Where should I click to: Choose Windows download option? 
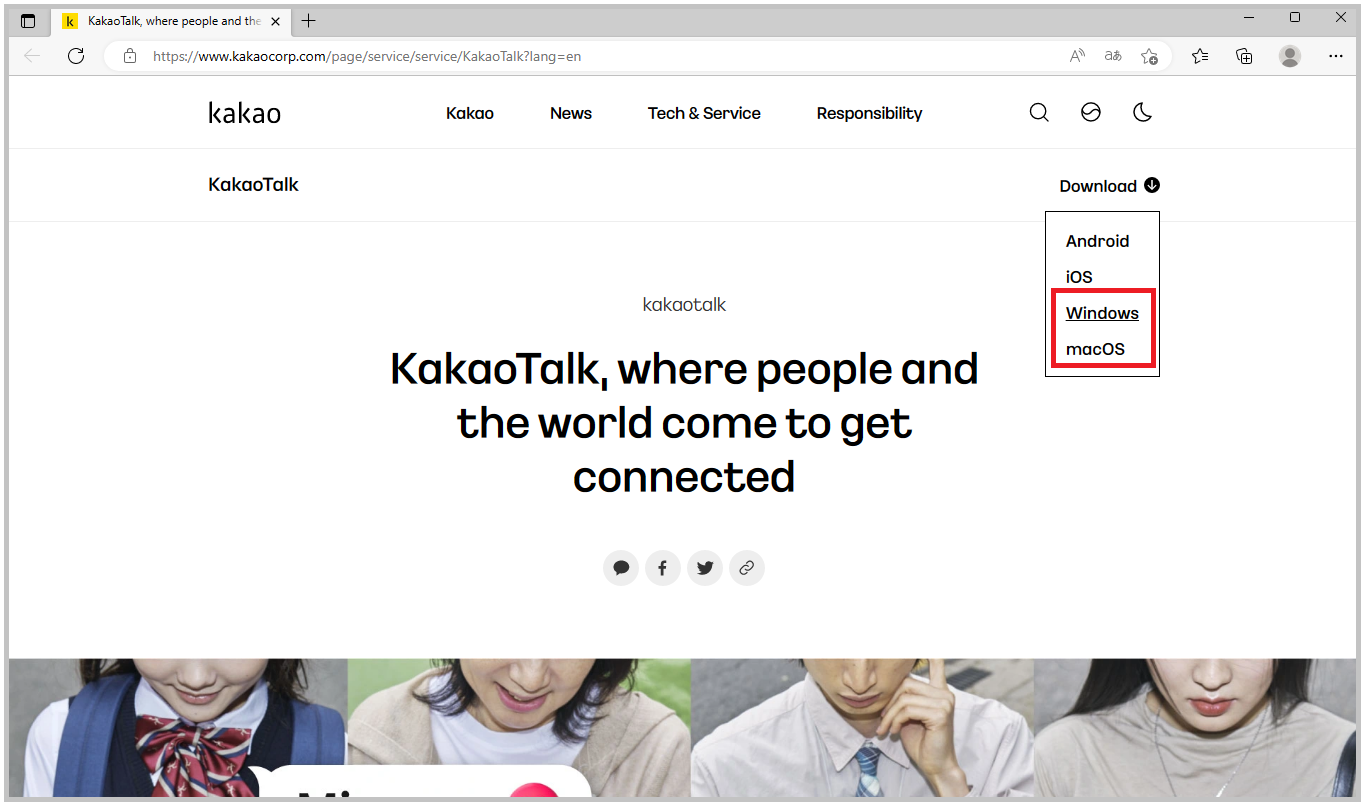pyautogui.click(x=1102, y=313)
